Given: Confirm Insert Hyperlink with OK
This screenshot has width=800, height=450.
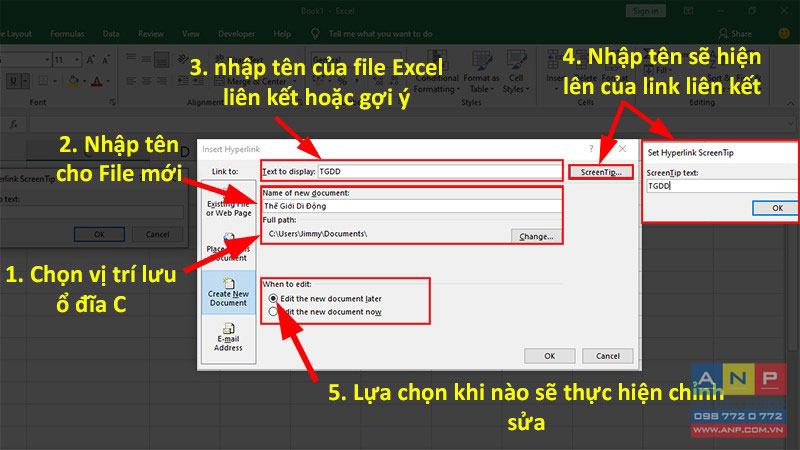Looking at the screenshot, I should (x=549, y=356).
